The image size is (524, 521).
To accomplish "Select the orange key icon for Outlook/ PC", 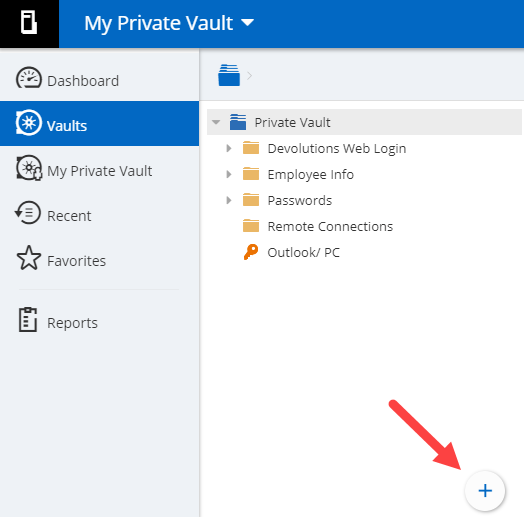I will pos(251,252).
